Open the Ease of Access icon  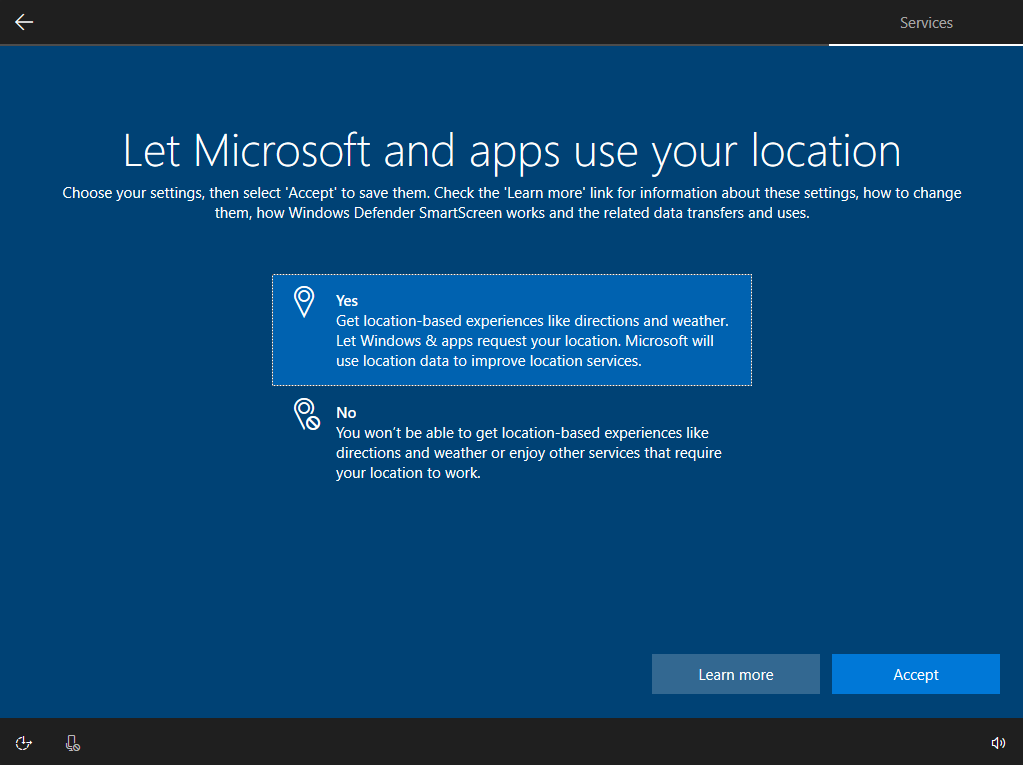click(23, 743)
